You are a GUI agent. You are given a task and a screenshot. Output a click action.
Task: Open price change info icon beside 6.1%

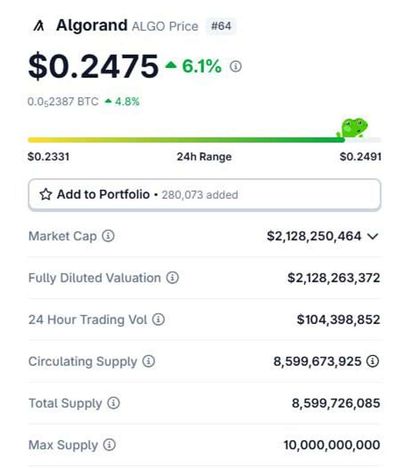pos(236,66)
